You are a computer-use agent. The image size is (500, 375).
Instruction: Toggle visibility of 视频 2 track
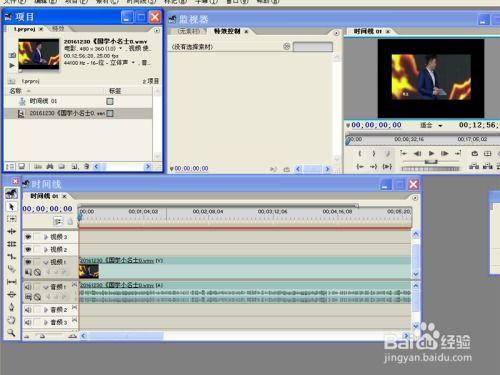coord(28,249)
